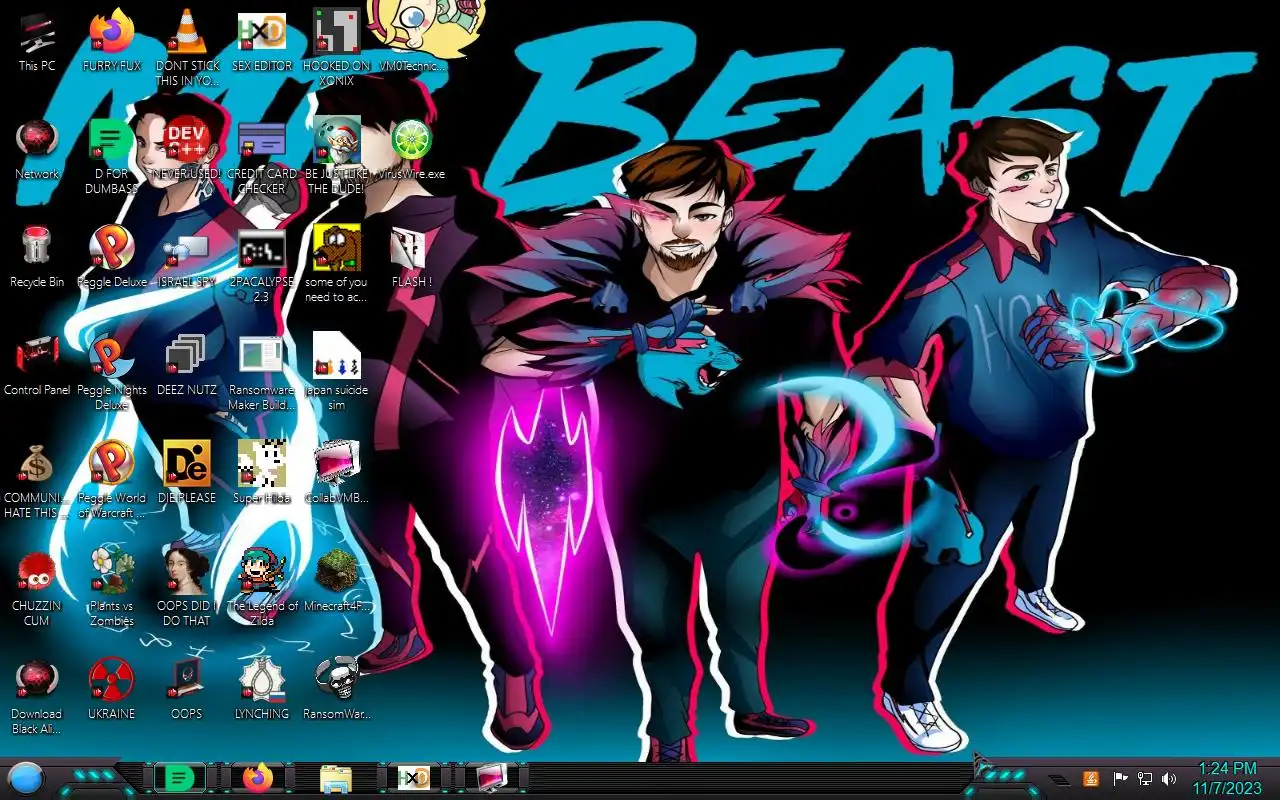Launch Peggle World of Warcraft shortcut
The height and width of the screenshot is (800, 1280).
[112, 479]
